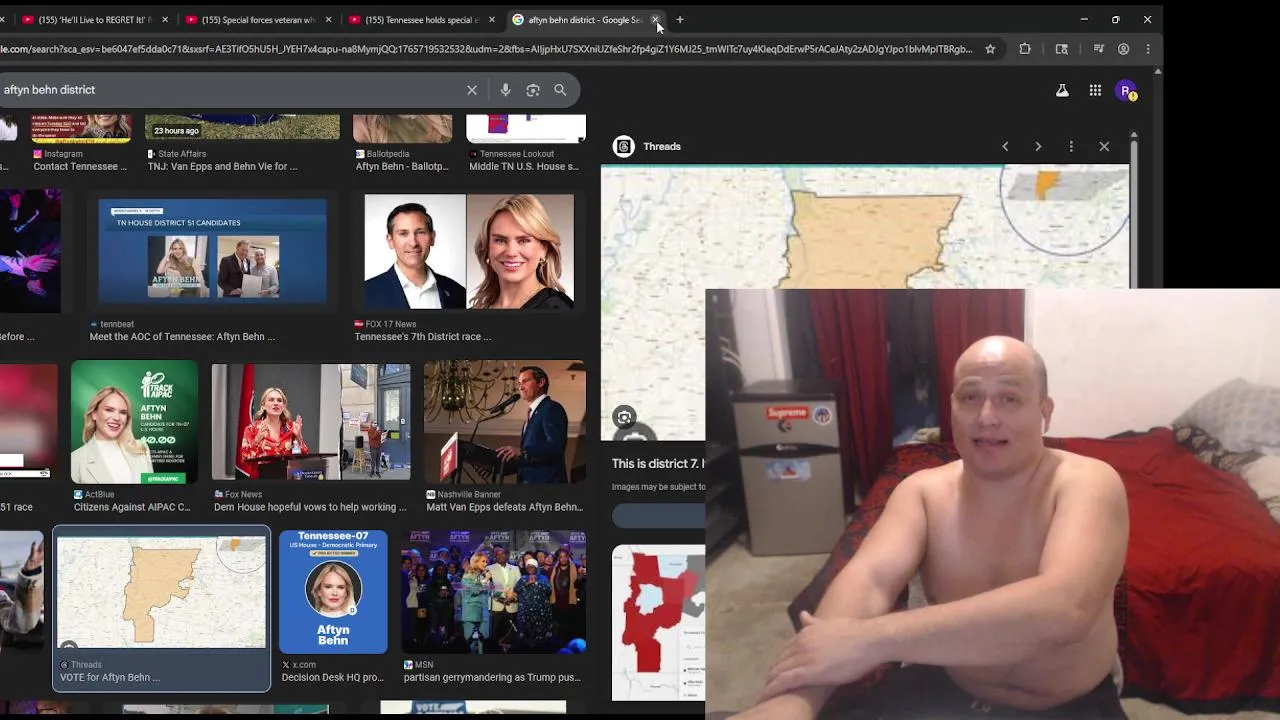This screenshot has width=1280, height=720.
Task: Clear the search box text with X
Action: click(x=472, y=90)
